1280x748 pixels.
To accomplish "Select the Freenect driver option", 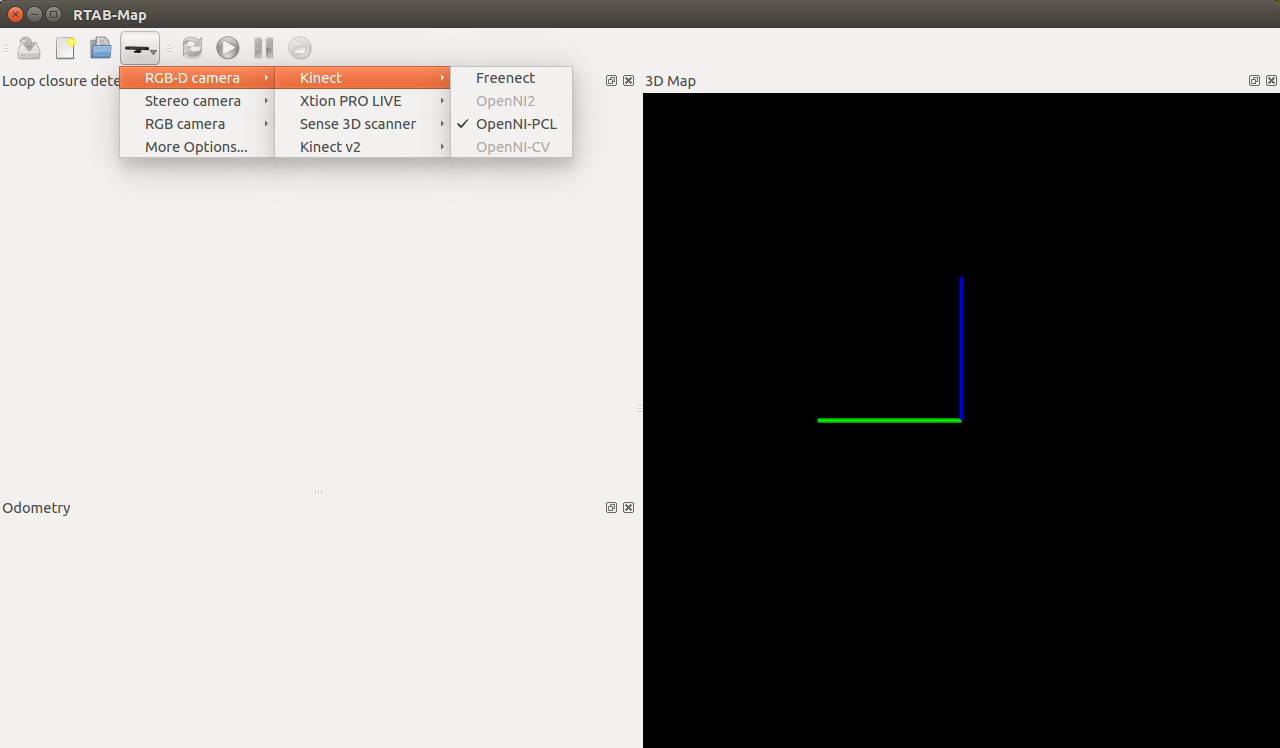I will pos(512,78).
